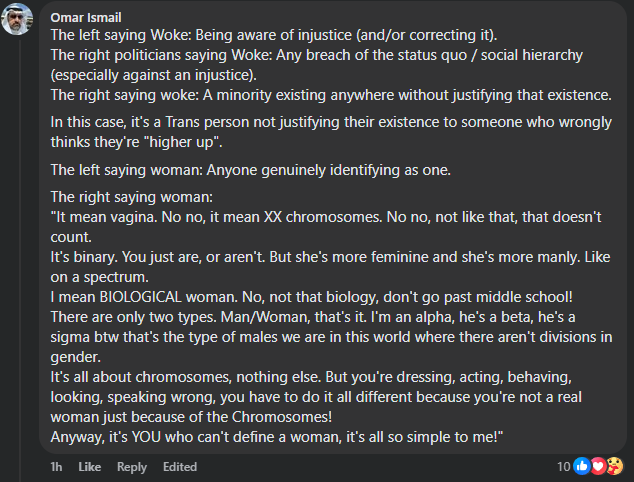The image size is (634, 482).
Task: Click the blue thumbs-up reaction icon
Action: [x=582, y=466]
